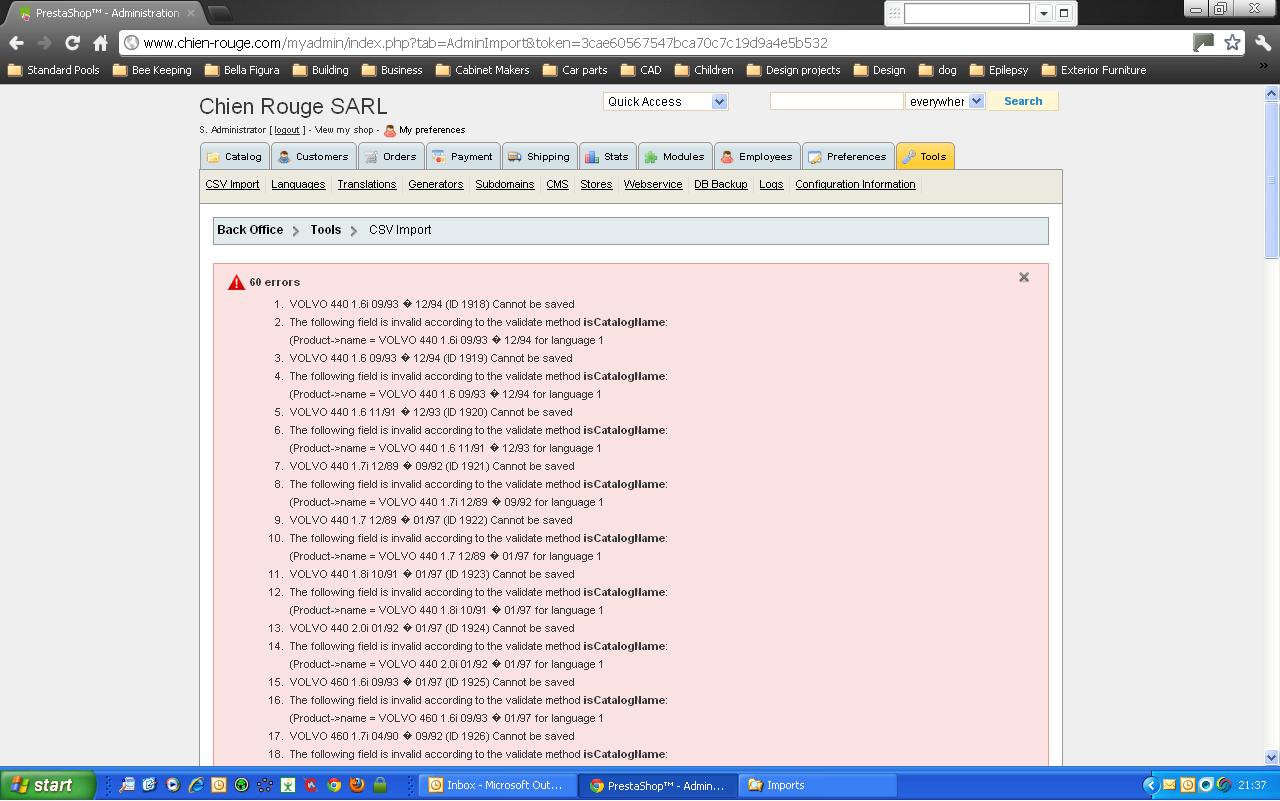Bookmark this page with the star icon
The height and width of the screenshot is (801, 1280).
pyautogui.click(x=1232, y=43)
